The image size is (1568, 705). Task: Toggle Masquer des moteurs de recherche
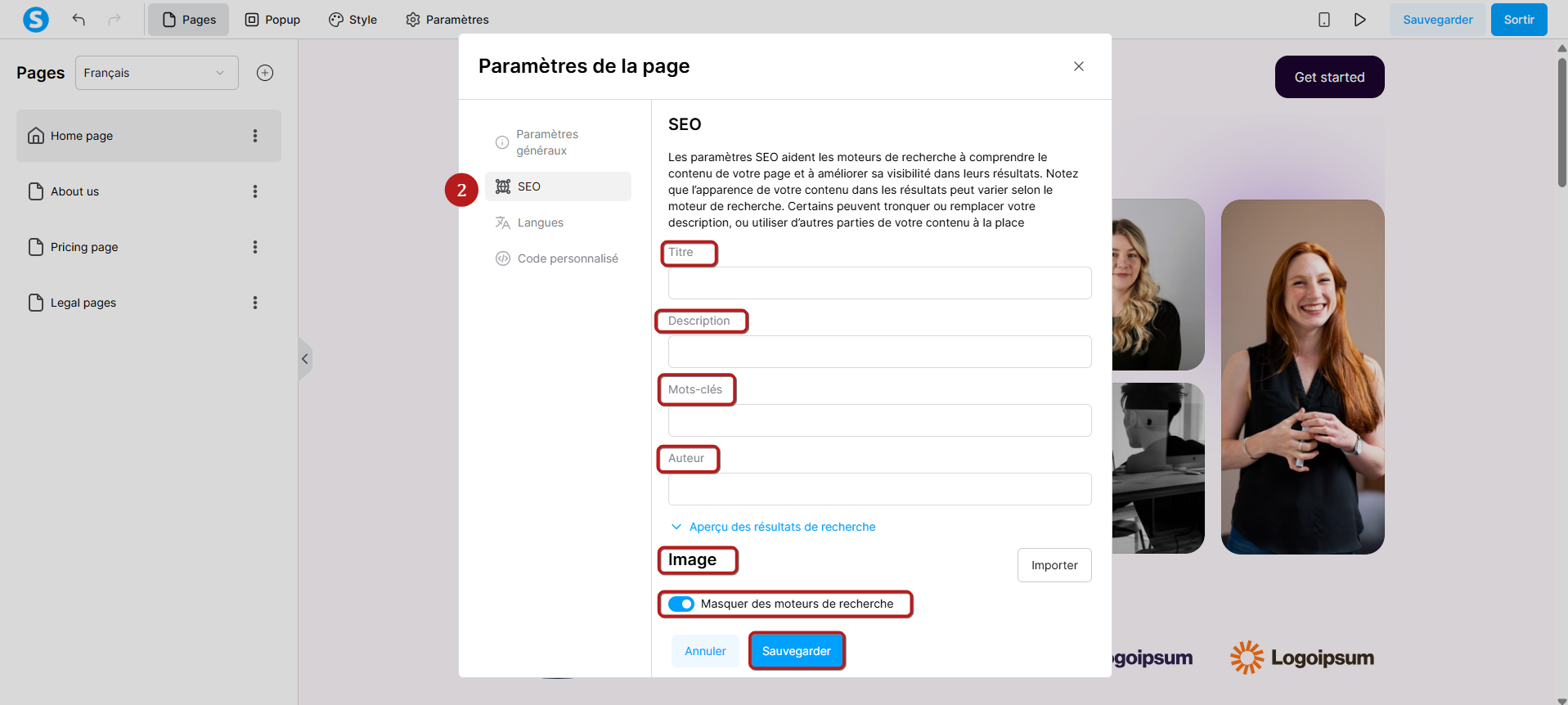tap(681, 604)
